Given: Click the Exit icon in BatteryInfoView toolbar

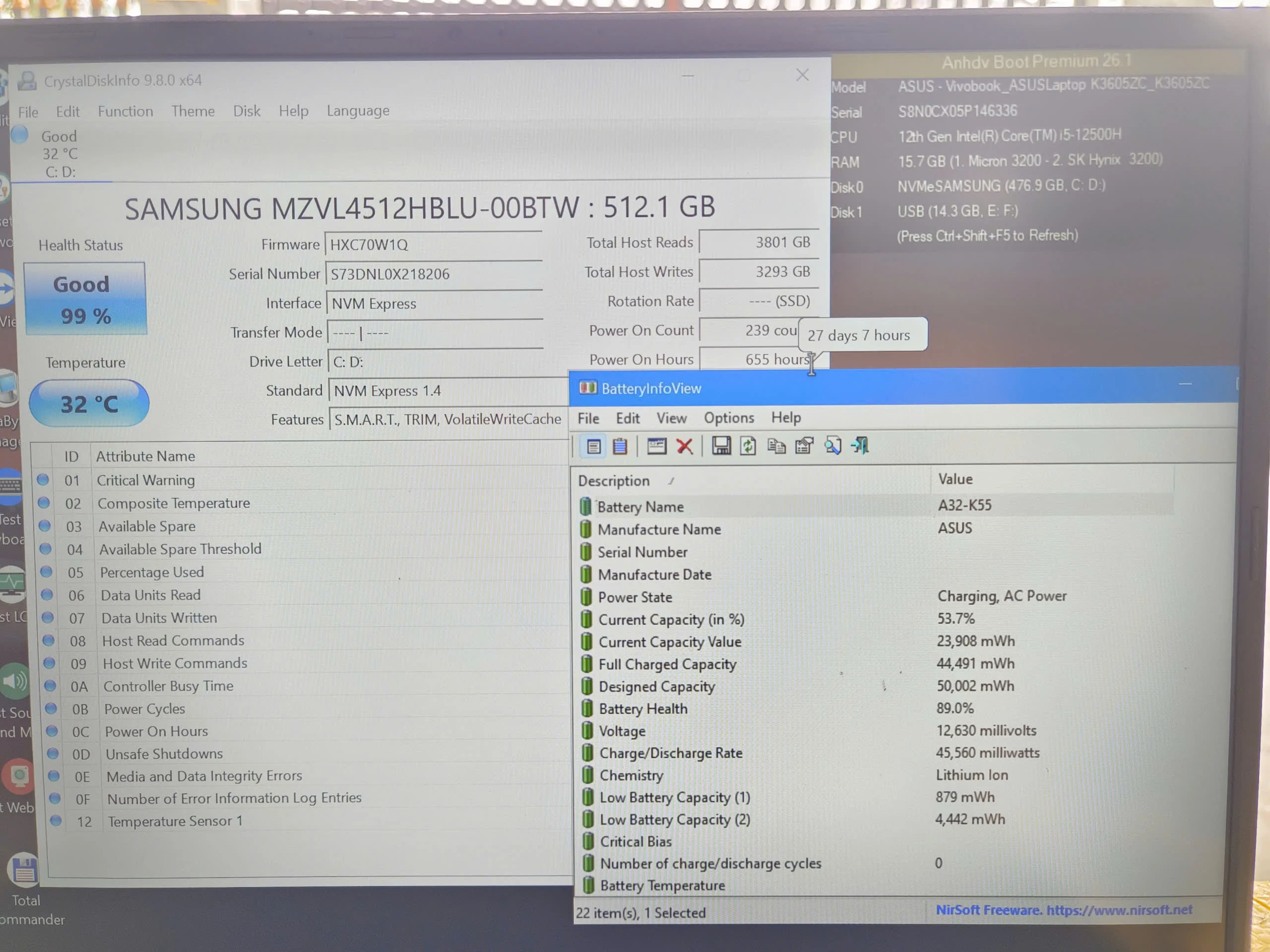Looking at the screenshot, I should point(860,446).
